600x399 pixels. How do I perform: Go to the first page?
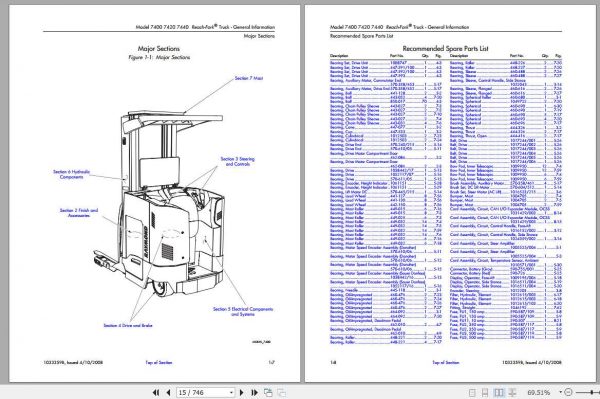point(156,392)
